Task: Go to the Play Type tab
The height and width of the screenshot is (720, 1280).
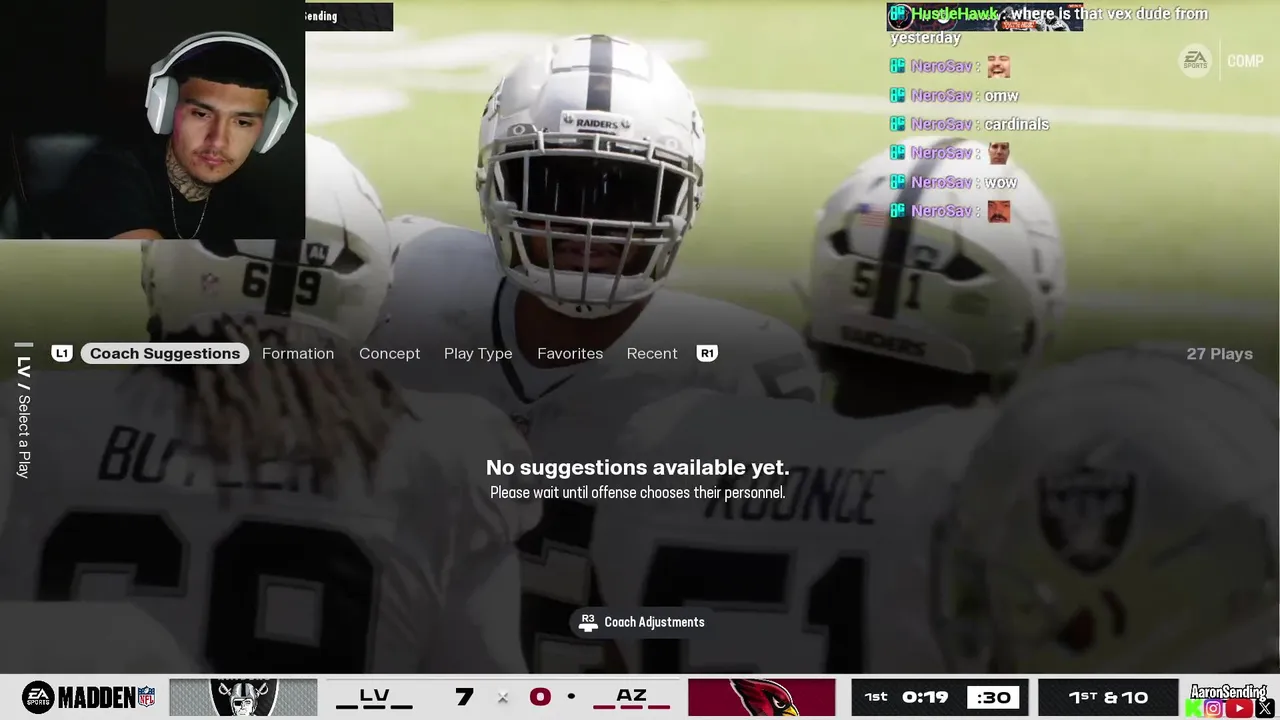Action: click(x=478, y=353)
